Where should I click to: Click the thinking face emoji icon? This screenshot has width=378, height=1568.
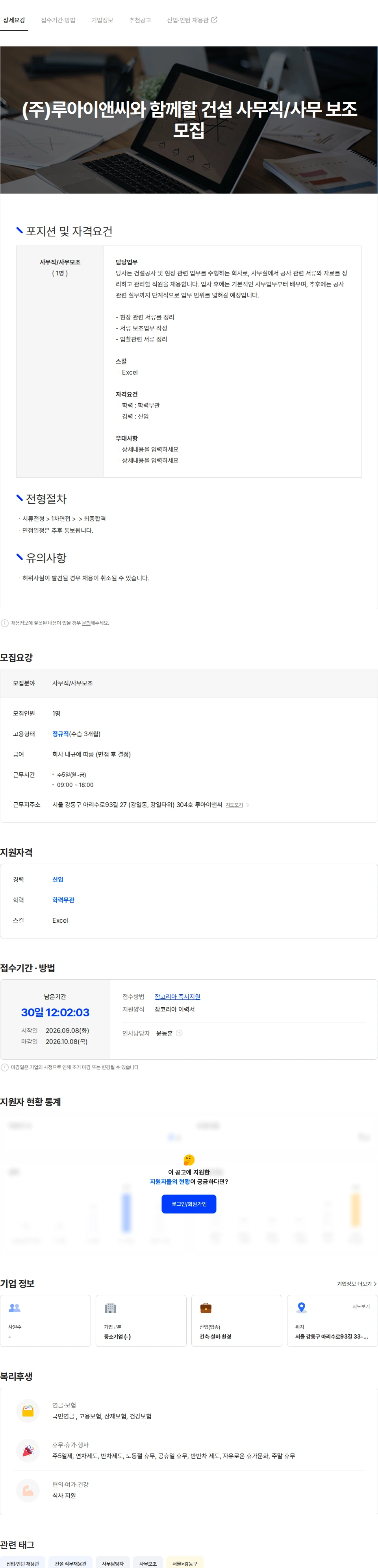(189, 1160)
